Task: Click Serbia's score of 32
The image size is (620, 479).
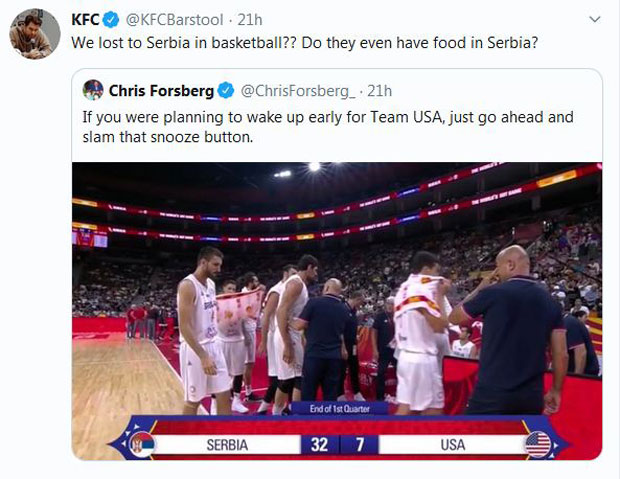Action: (318, 444)
